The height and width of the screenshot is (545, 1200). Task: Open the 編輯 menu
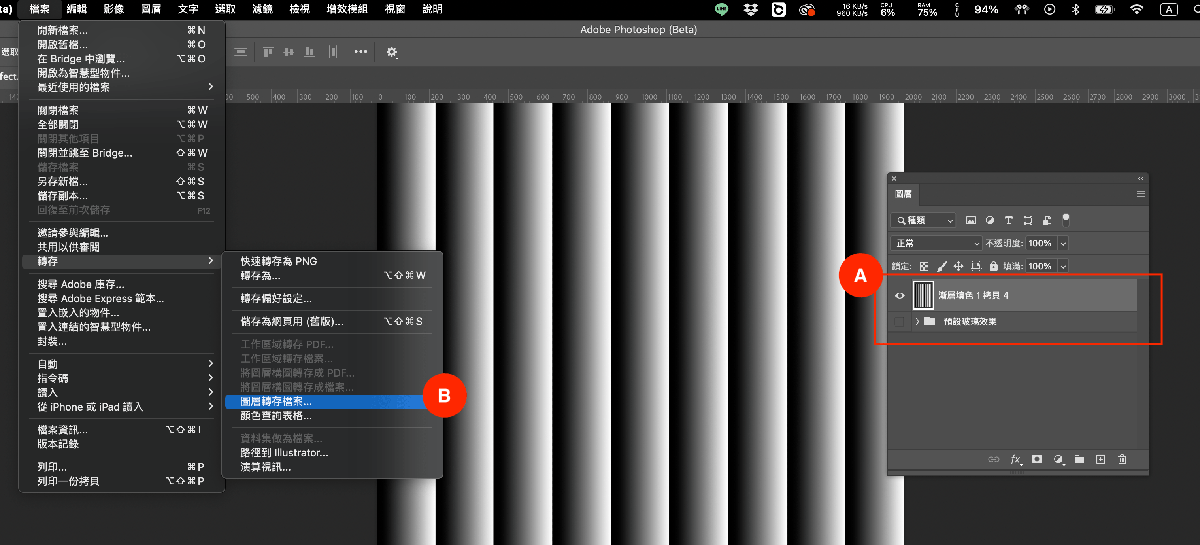click(77, 8)
